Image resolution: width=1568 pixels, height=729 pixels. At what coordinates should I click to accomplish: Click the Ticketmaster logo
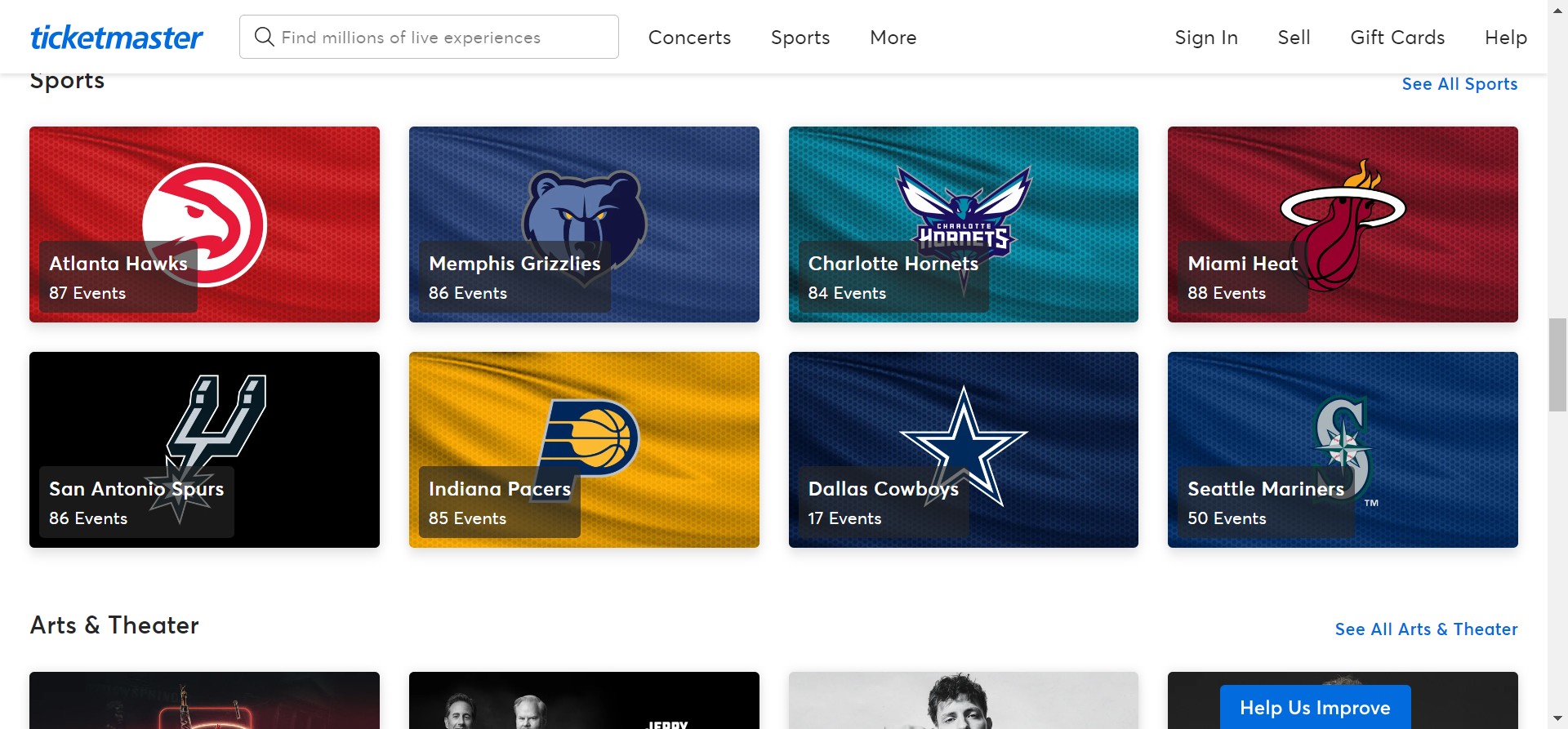116,38
